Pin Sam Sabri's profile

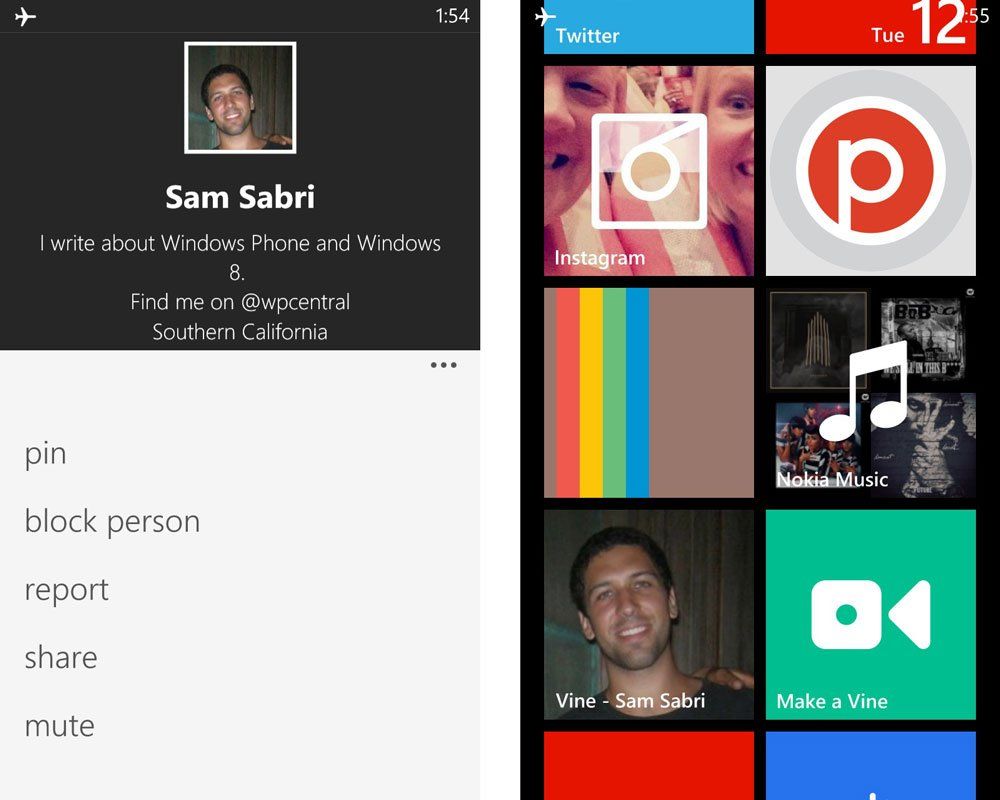pos(45,452)
